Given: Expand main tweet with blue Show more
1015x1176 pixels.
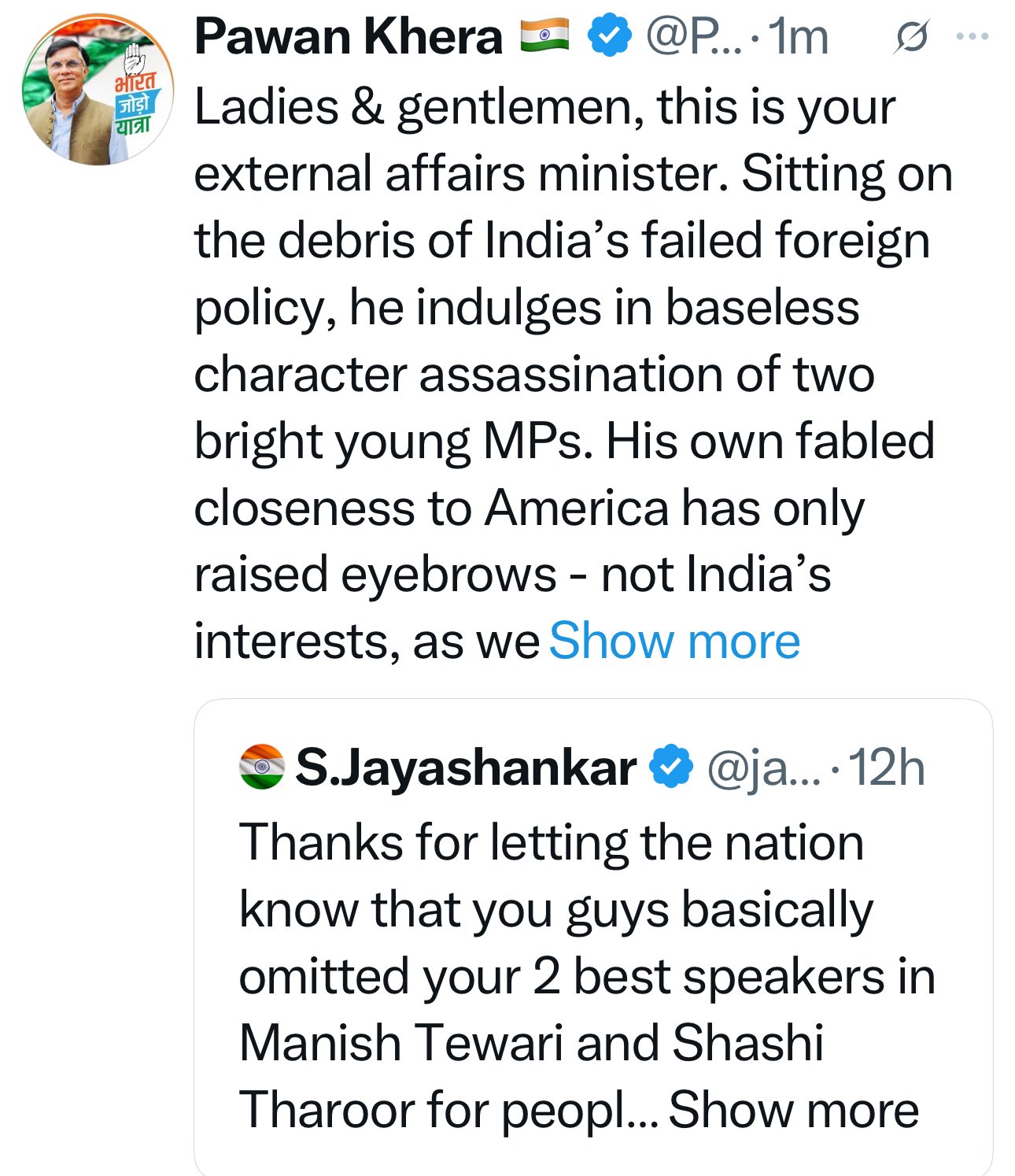Looking at the screenshot, I should click(674, 641).
